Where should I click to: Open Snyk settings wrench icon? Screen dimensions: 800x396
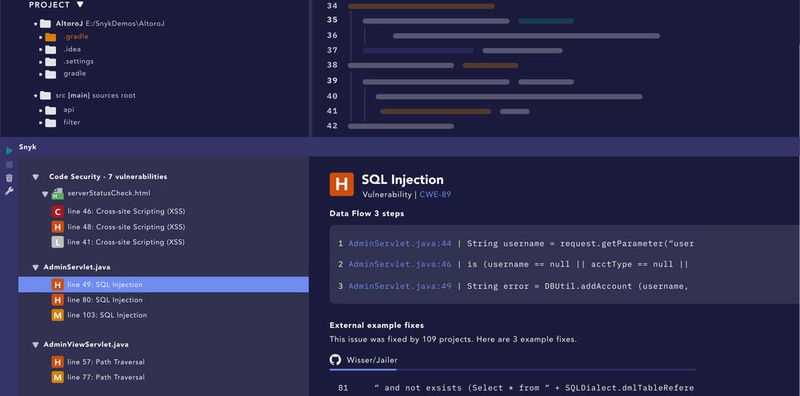(x=9, y=191)
